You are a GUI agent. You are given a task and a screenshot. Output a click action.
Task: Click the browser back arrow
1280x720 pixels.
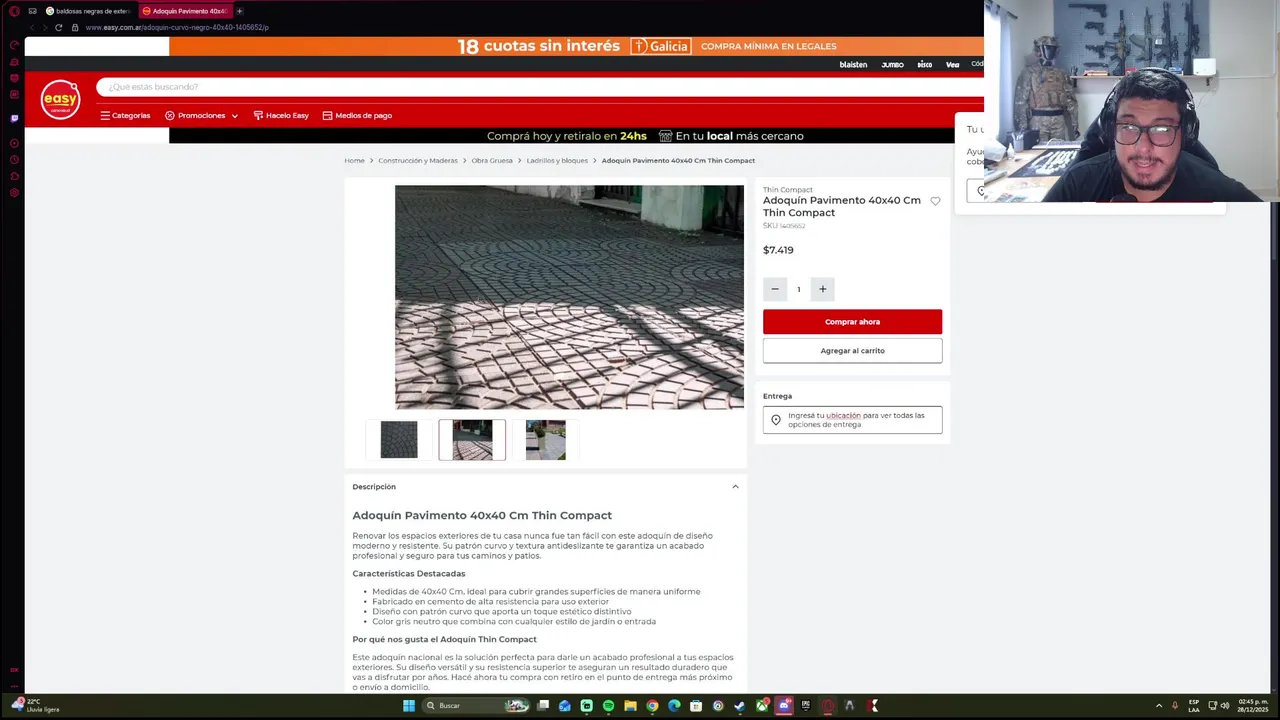tap(32, 27)
